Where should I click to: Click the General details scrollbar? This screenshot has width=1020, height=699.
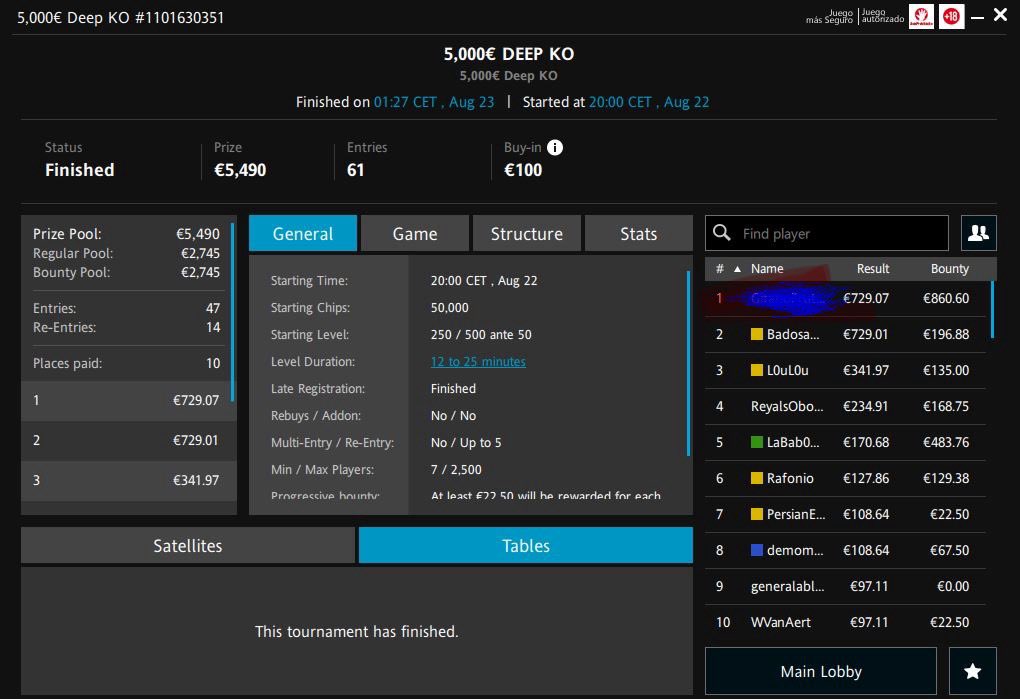pos(688,363)
